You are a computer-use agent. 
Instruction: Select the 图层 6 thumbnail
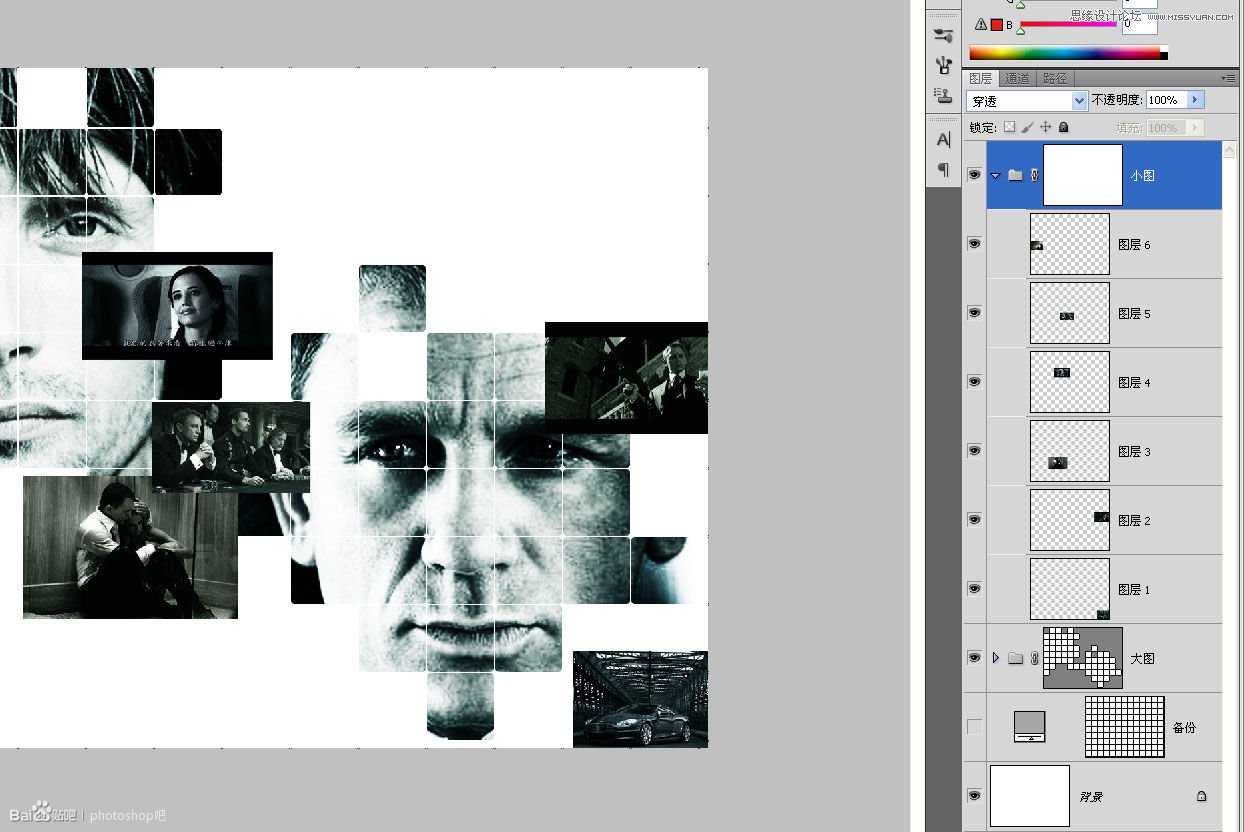1070,244
